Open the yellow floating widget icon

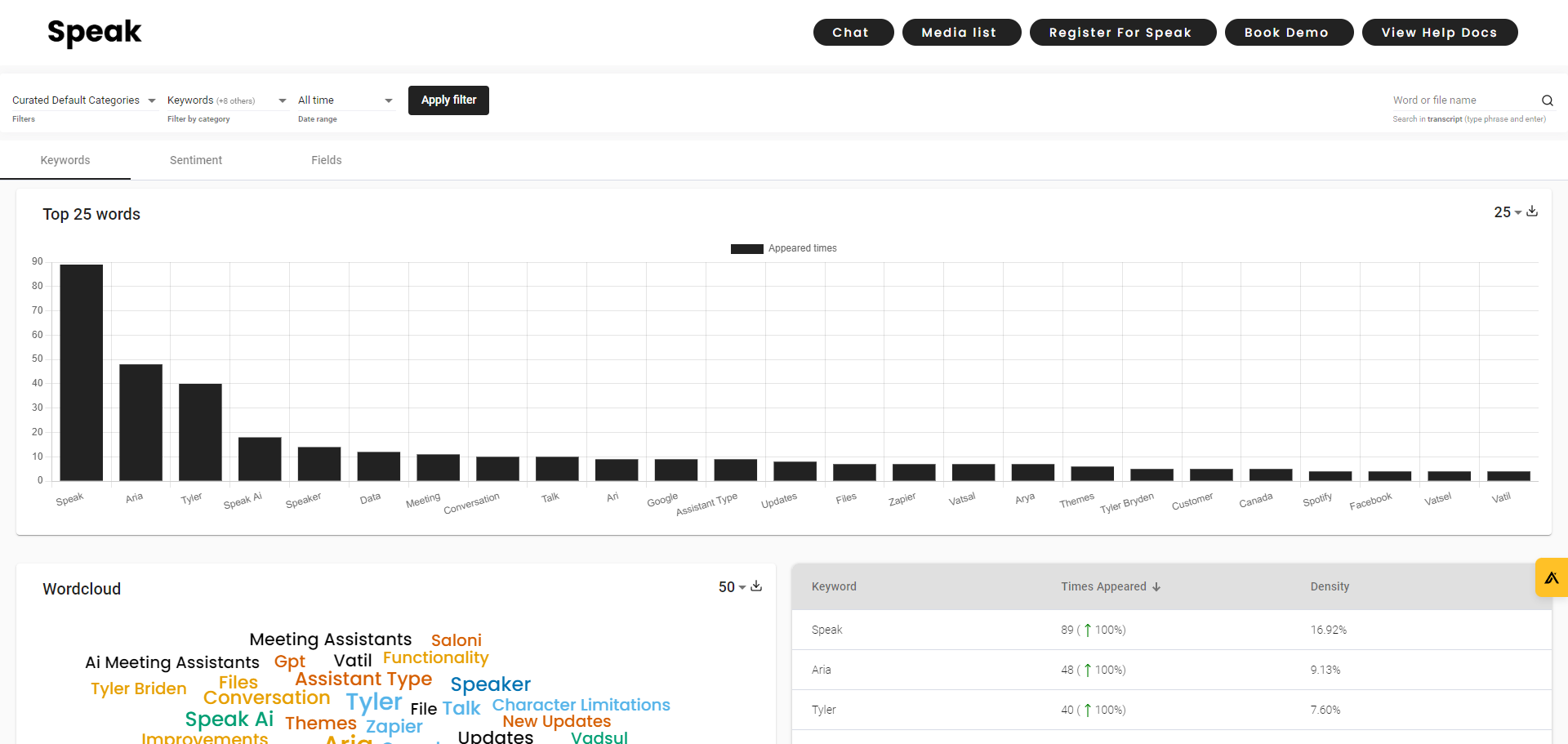tap(1552, 577)
